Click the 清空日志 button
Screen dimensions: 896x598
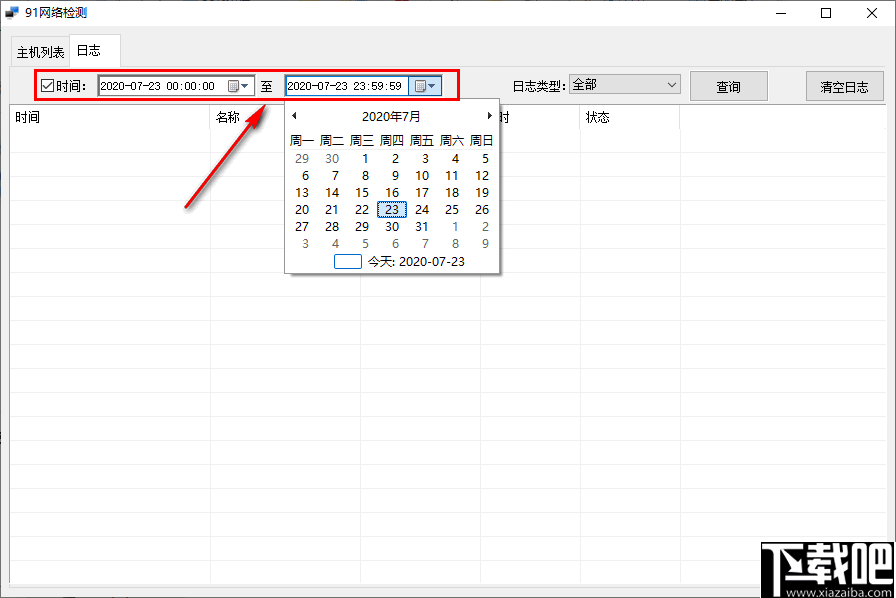pyautogui.click(x=845, y=86)
